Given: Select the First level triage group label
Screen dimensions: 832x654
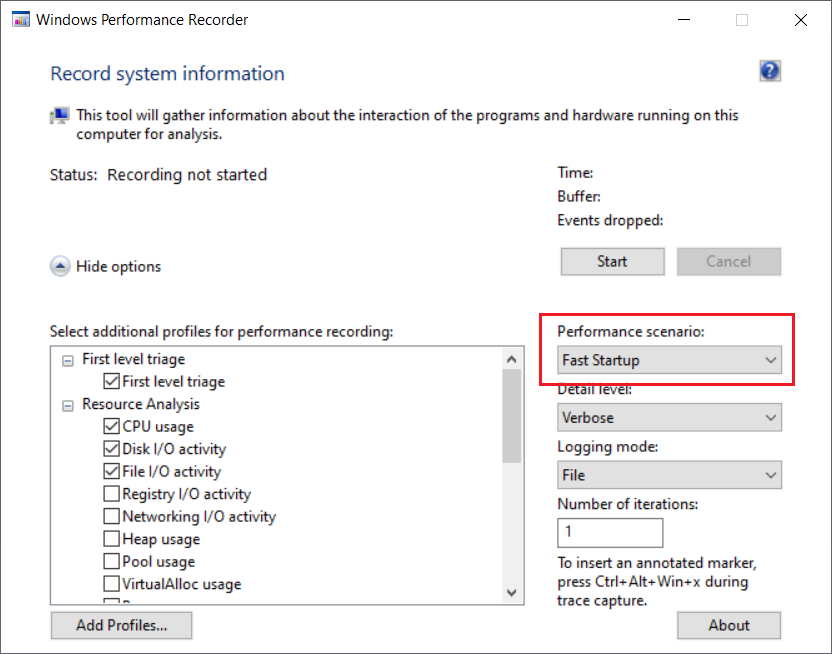Looking at the screenshot, I should (133, 359).
